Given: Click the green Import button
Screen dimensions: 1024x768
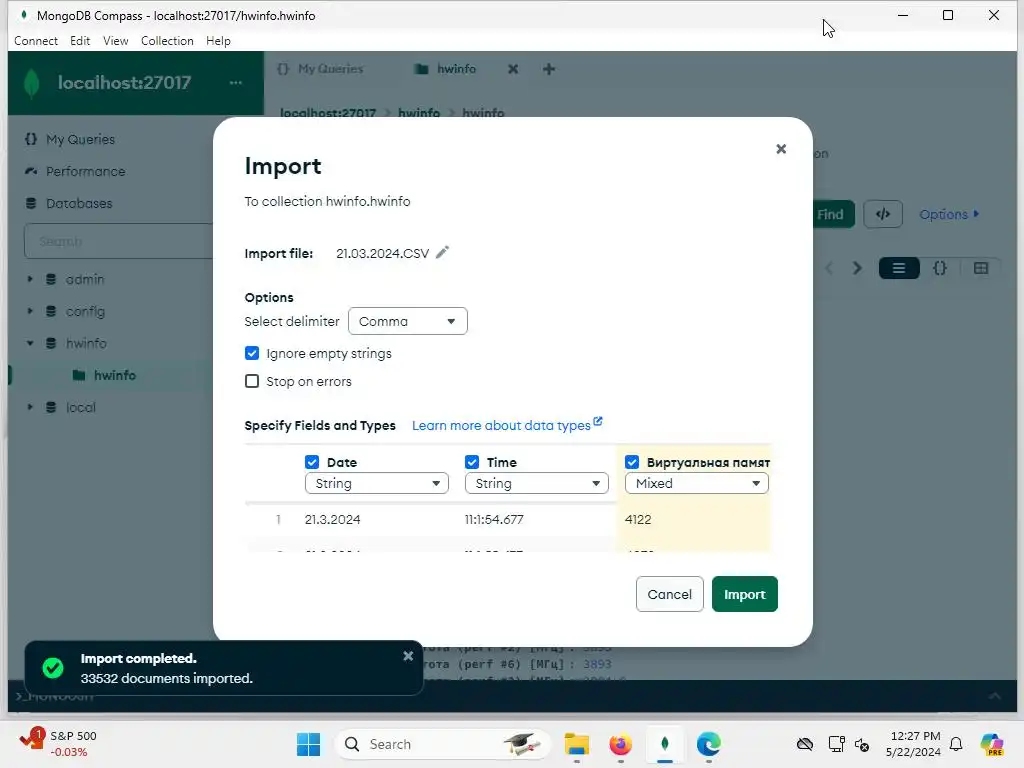Looking at the screenshot, I should [744, 594].
